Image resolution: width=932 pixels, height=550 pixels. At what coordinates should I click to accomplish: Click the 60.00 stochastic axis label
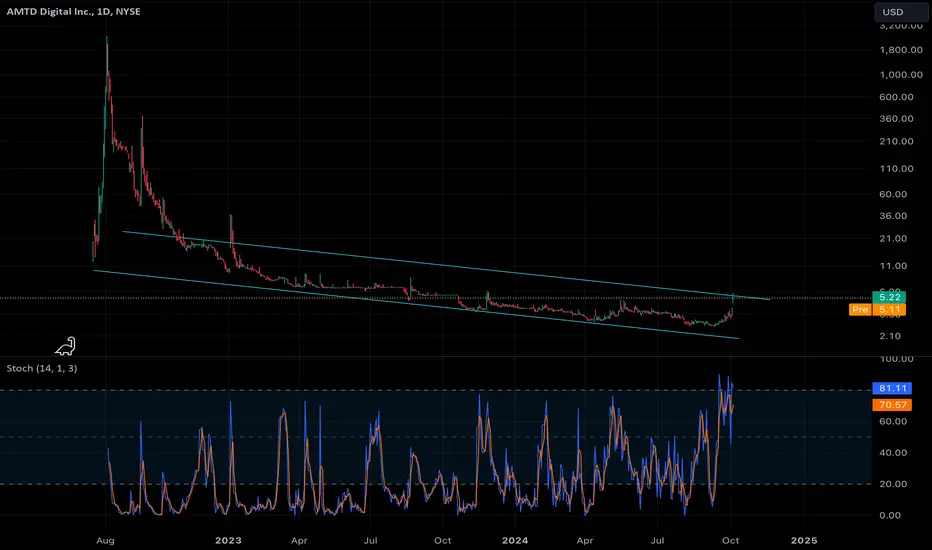click(x=893, y=422)
